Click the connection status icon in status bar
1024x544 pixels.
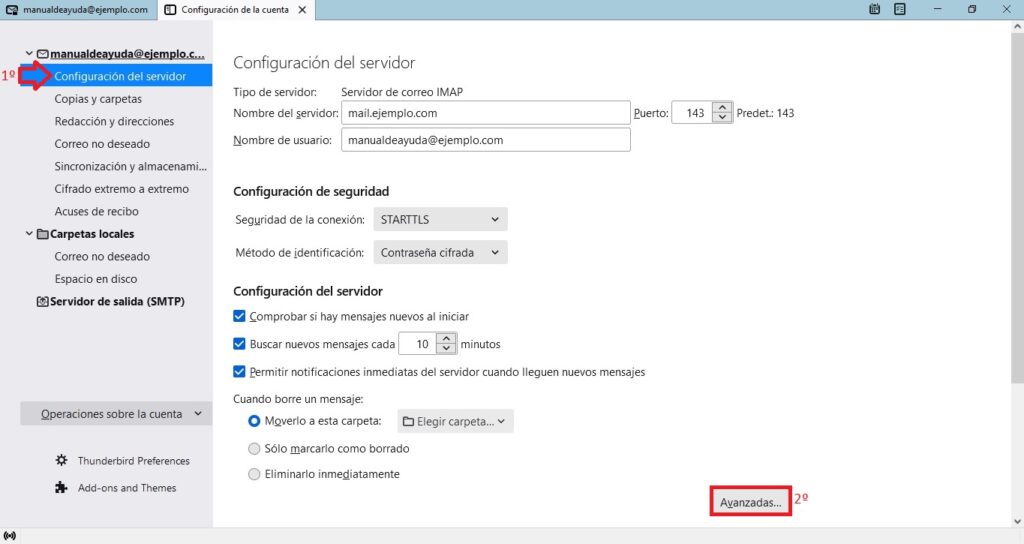tap(9, 536)
